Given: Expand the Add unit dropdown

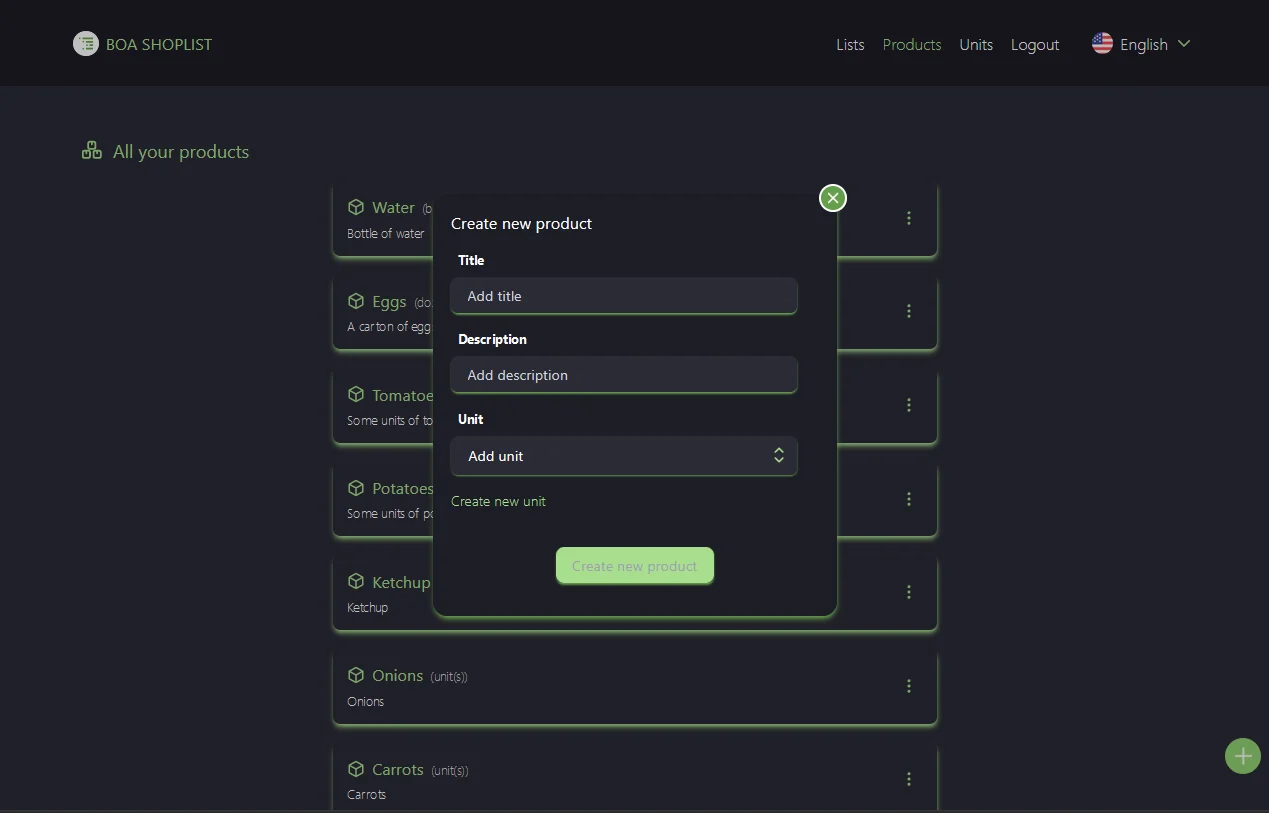Looking at the screenshot, I should [x=624, y=456].
